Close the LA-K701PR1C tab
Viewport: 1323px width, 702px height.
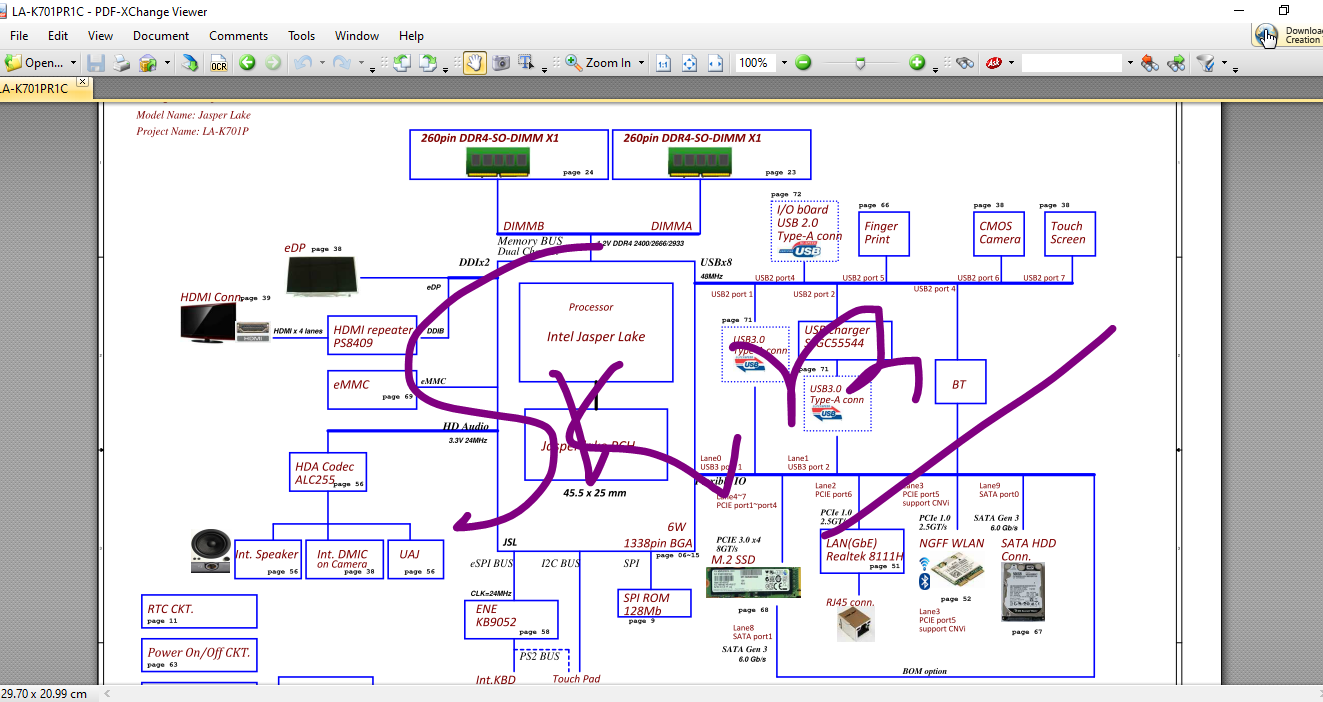(x=83, y=82)
